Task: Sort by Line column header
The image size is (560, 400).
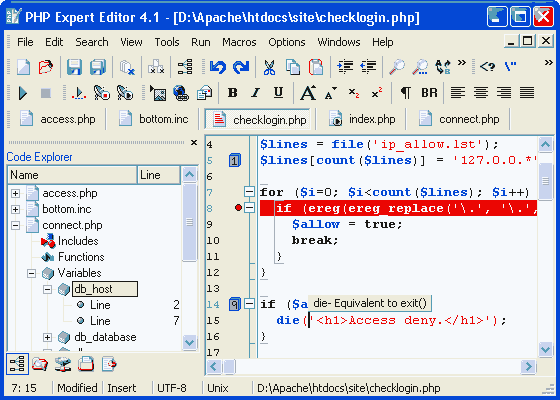Action: [x=159, y=175]
